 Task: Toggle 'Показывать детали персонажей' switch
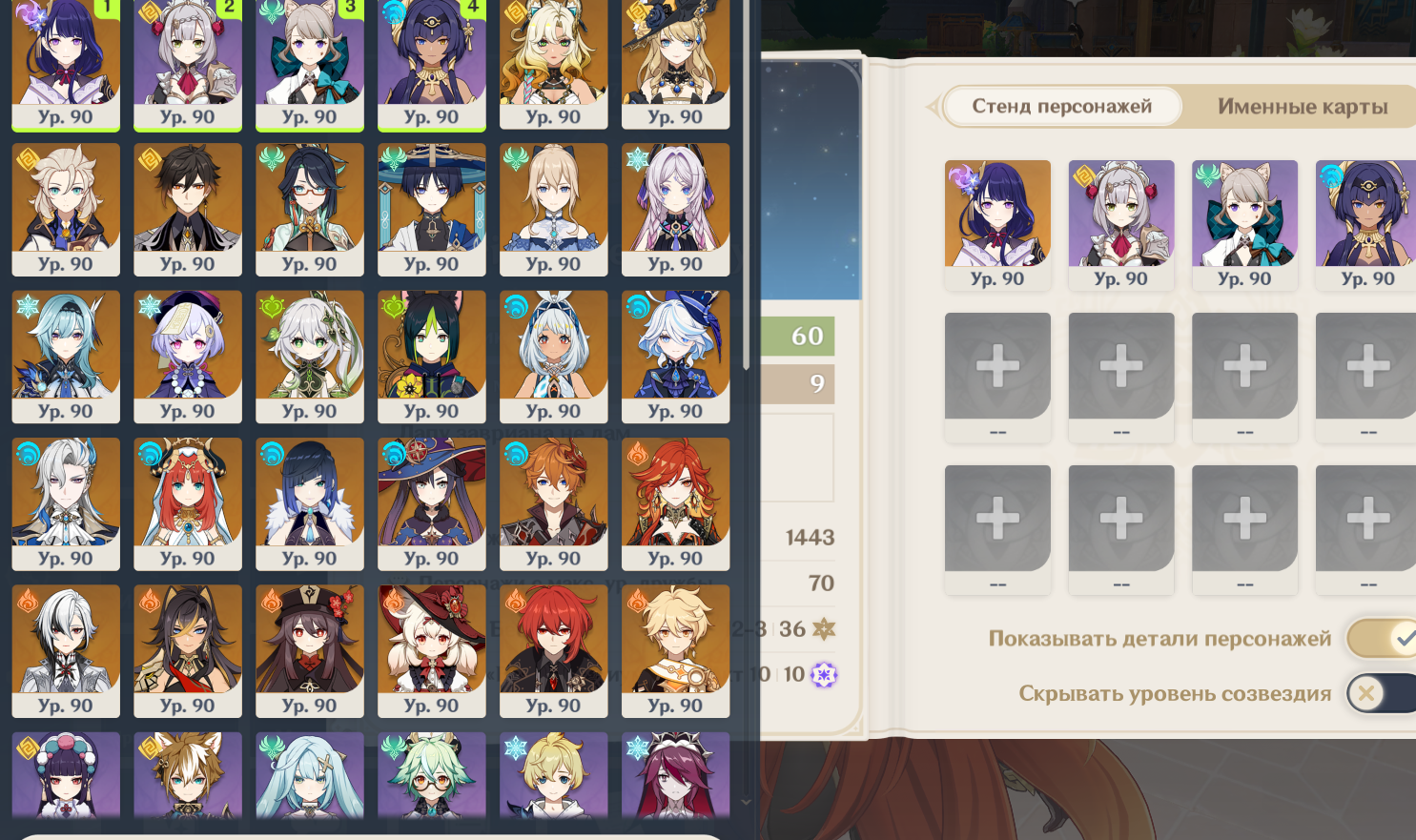coord(1382,639)
